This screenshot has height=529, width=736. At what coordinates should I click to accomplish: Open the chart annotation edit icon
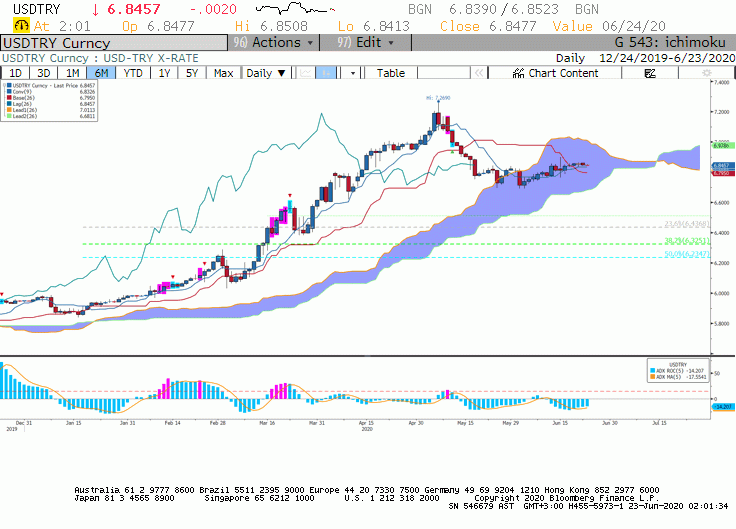pyautogui.click(x=650, y=73)
